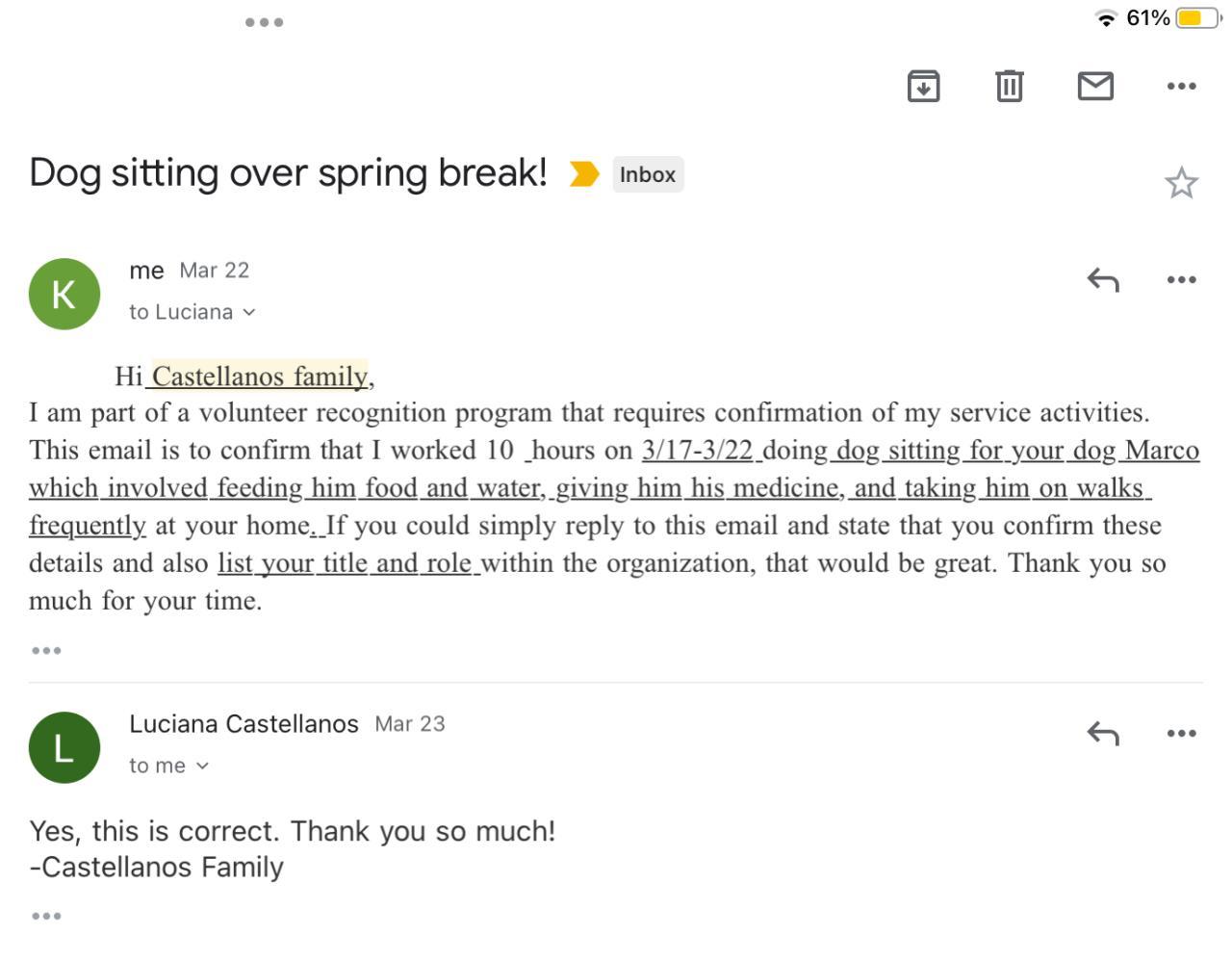Open the top toolbar more options menu

(x=1181, y=87)
